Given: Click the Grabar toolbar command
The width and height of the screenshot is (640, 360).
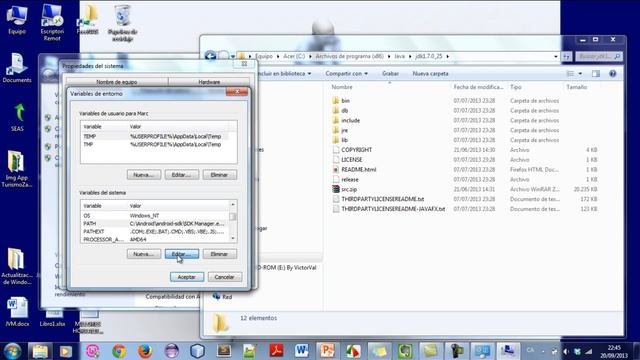Looking at the screenshot, I should [390, 73].
